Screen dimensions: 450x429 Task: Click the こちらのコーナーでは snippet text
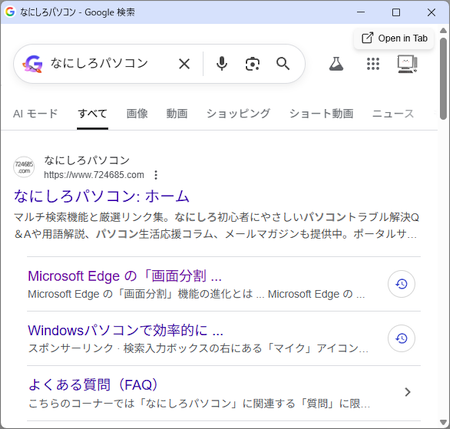(x=199, y=403)
